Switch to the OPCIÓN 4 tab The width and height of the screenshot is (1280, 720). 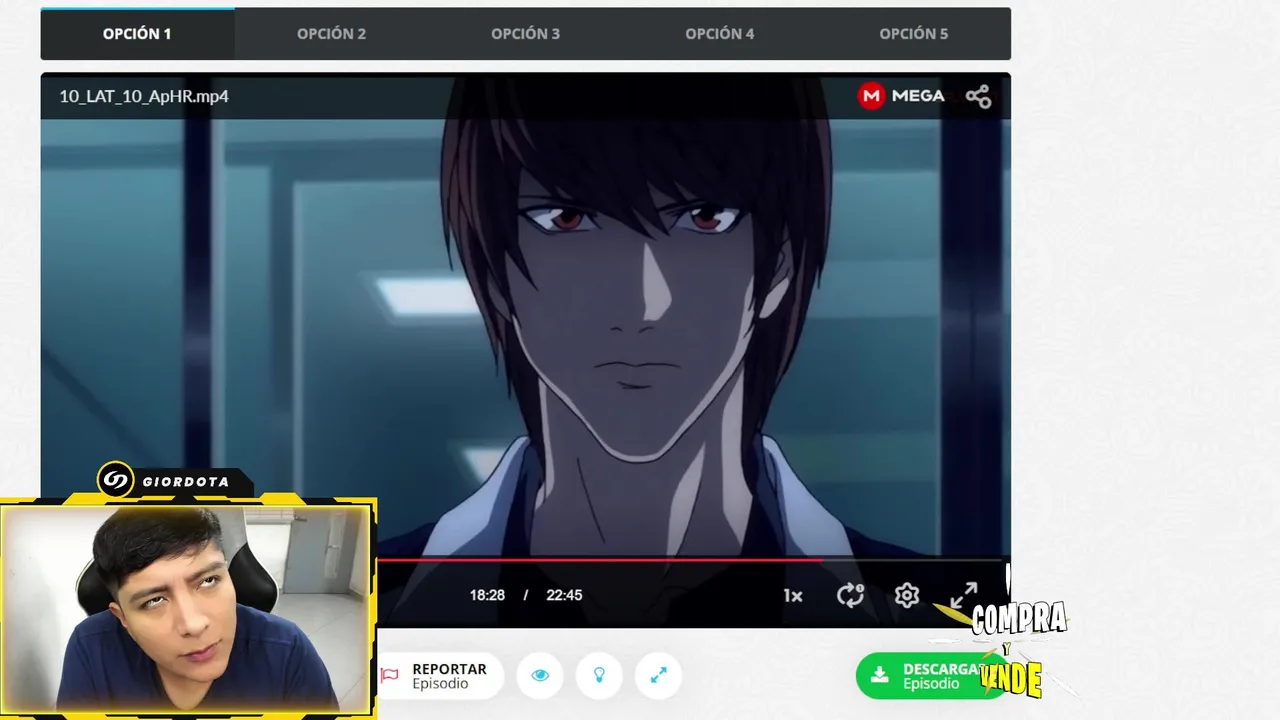pos(719,34)
